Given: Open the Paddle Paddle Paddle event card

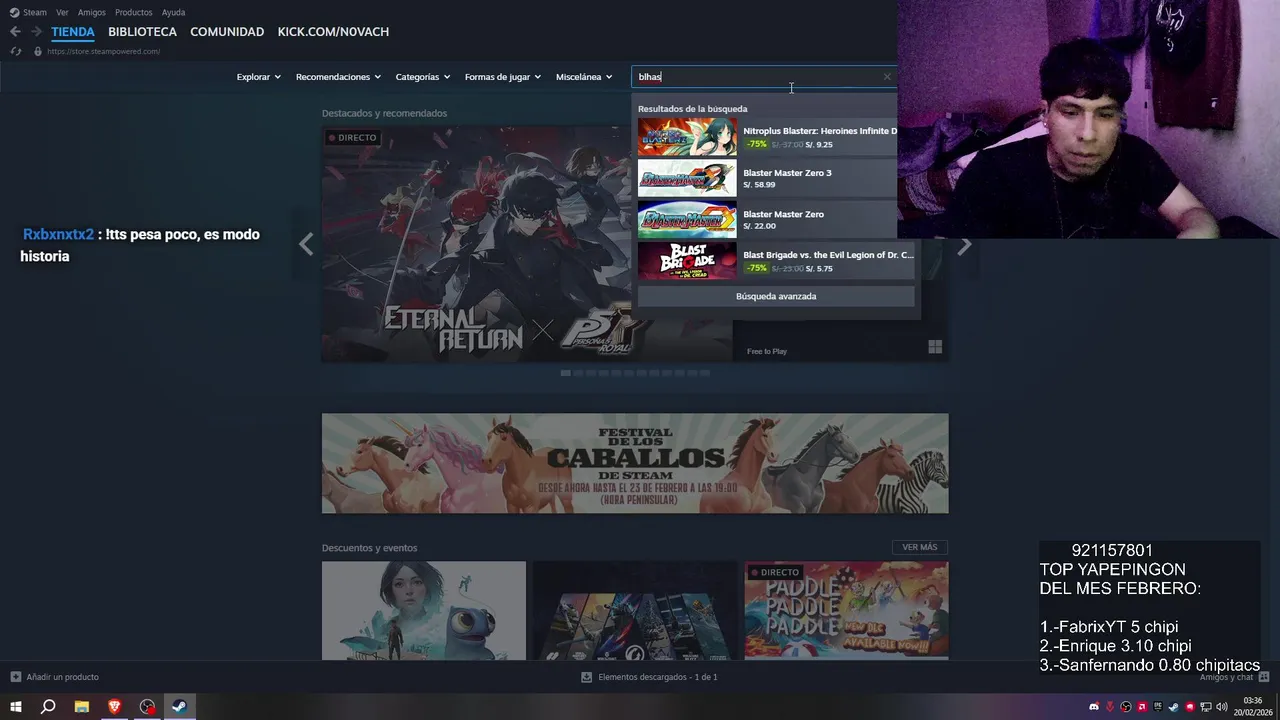Looking at the screenshot, I should pos(847,610).
